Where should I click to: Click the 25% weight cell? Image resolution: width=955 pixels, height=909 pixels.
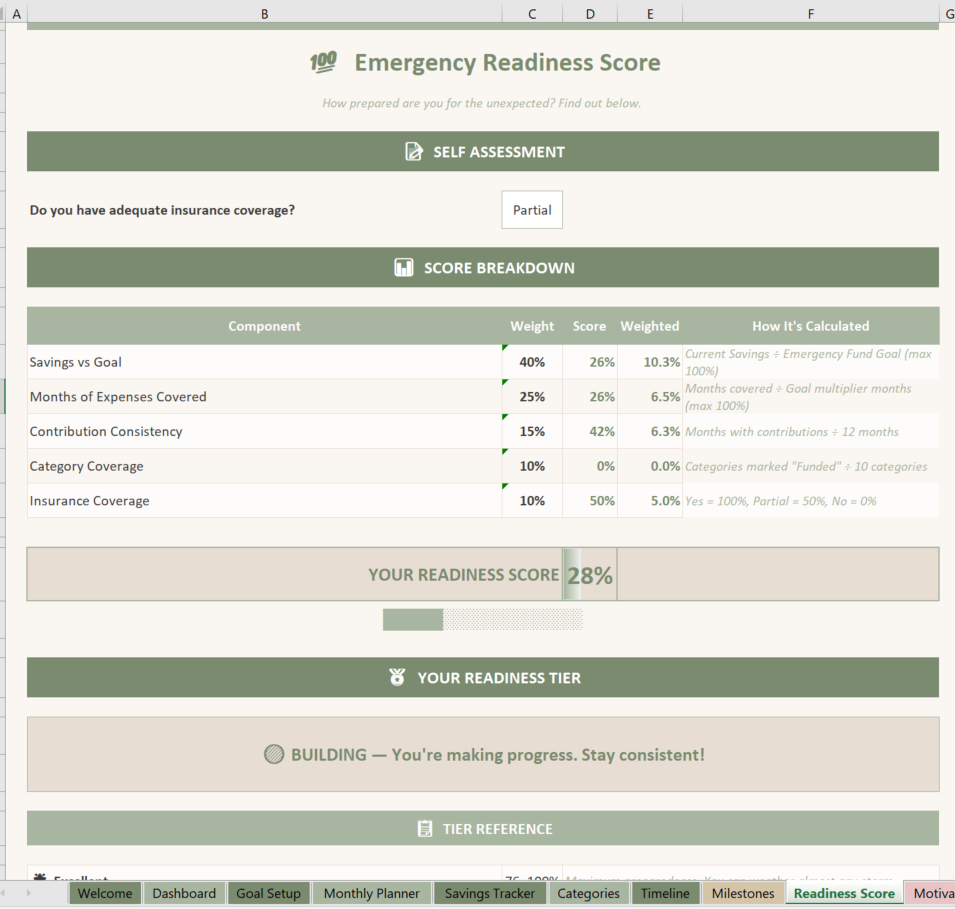[x=532, y=397]
